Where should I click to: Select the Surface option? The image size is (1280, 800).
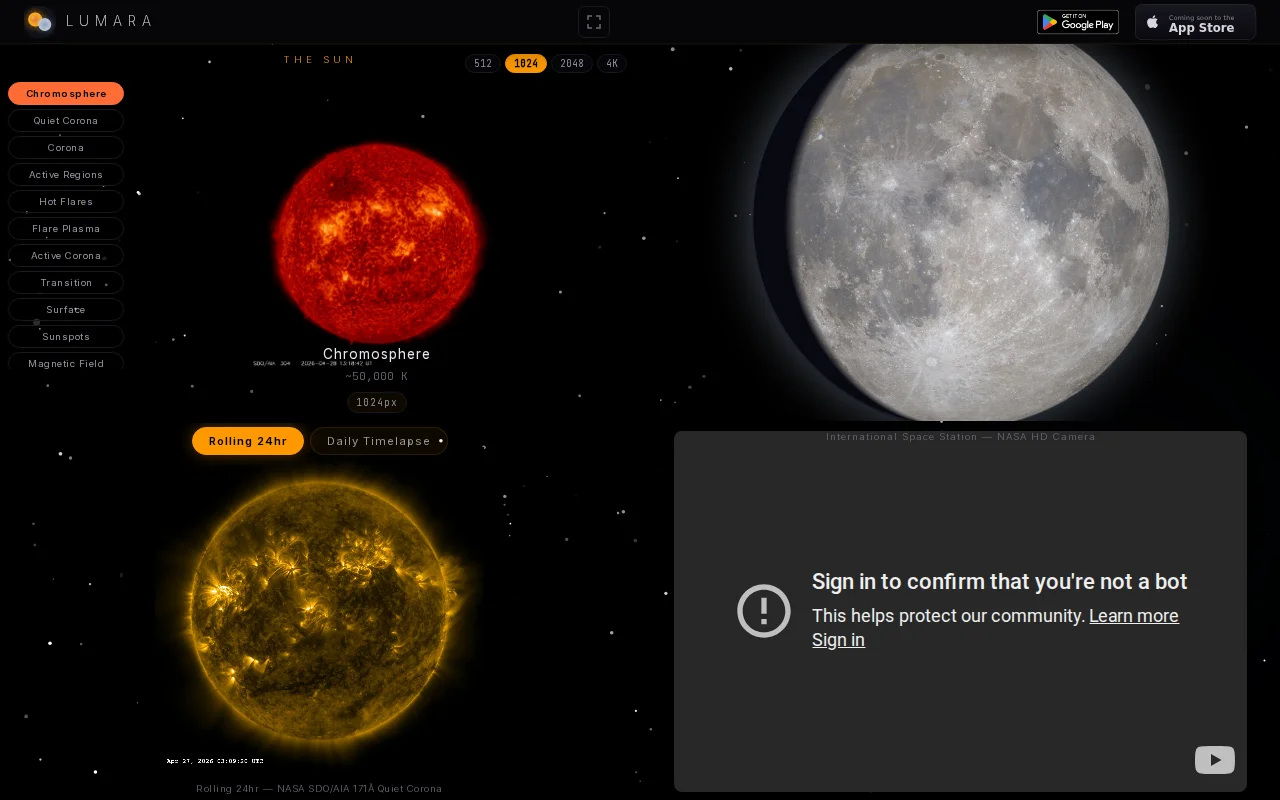[x=66, y=310]
